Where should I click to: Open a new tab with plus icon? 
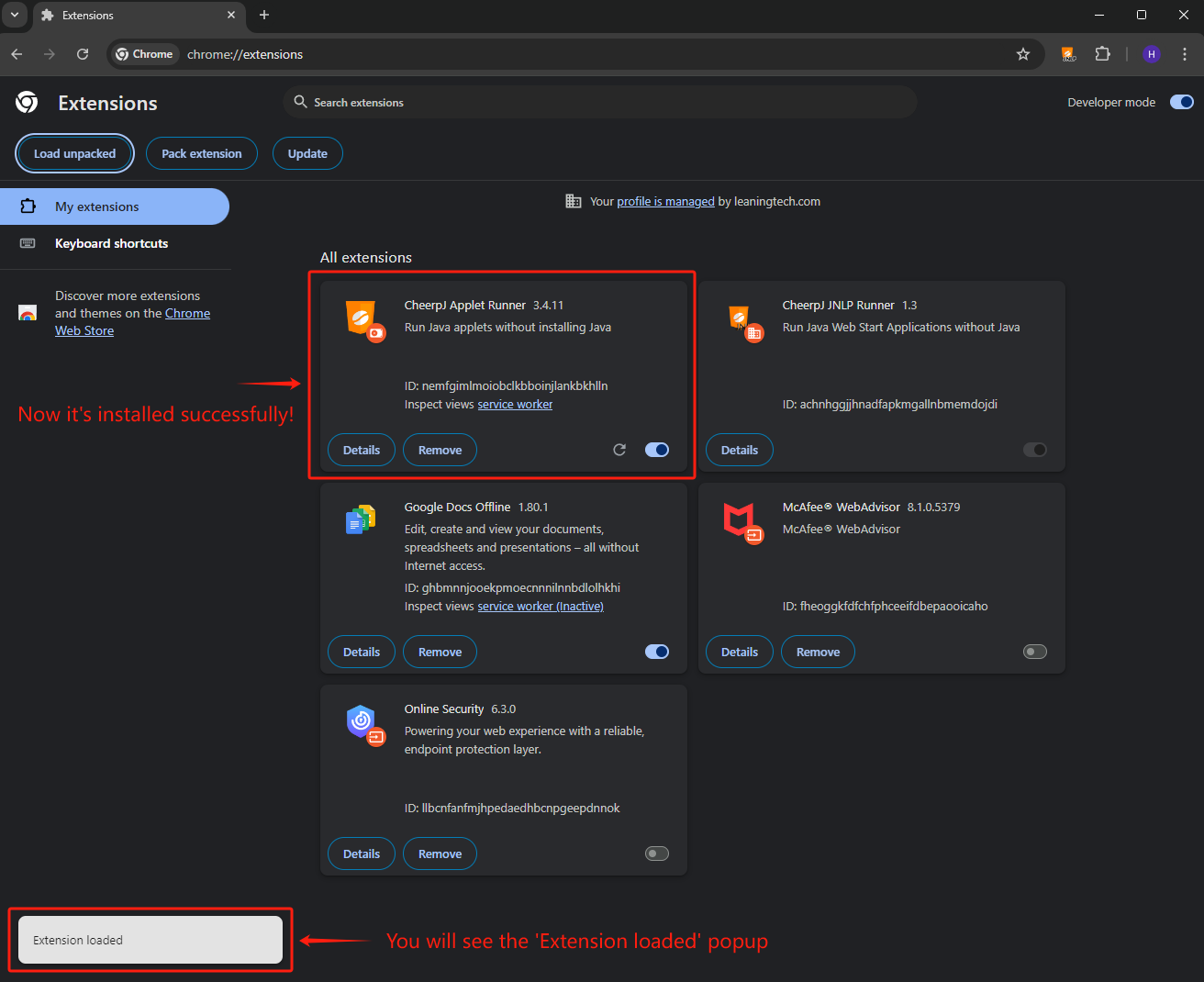264,15
